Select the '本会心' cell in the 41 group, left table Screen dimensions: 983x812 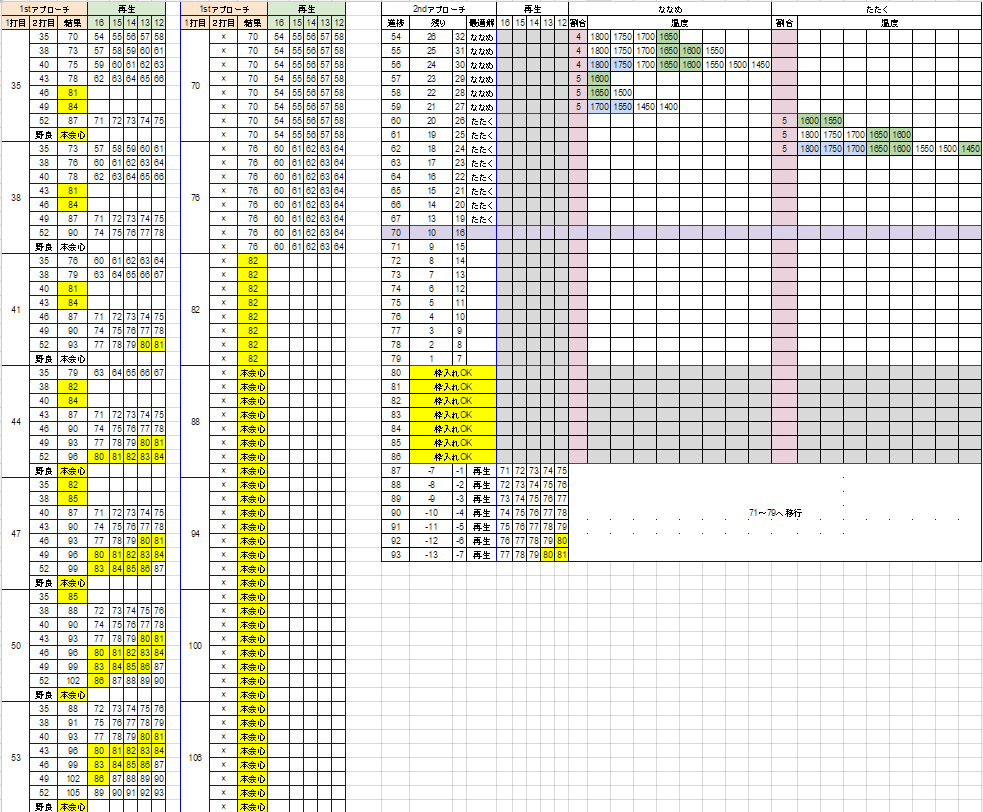coord(73,359)
